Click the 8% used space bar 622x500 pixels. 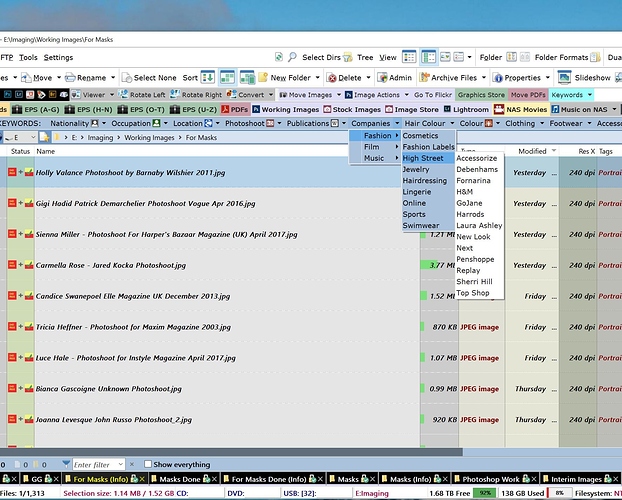[559, 493]
